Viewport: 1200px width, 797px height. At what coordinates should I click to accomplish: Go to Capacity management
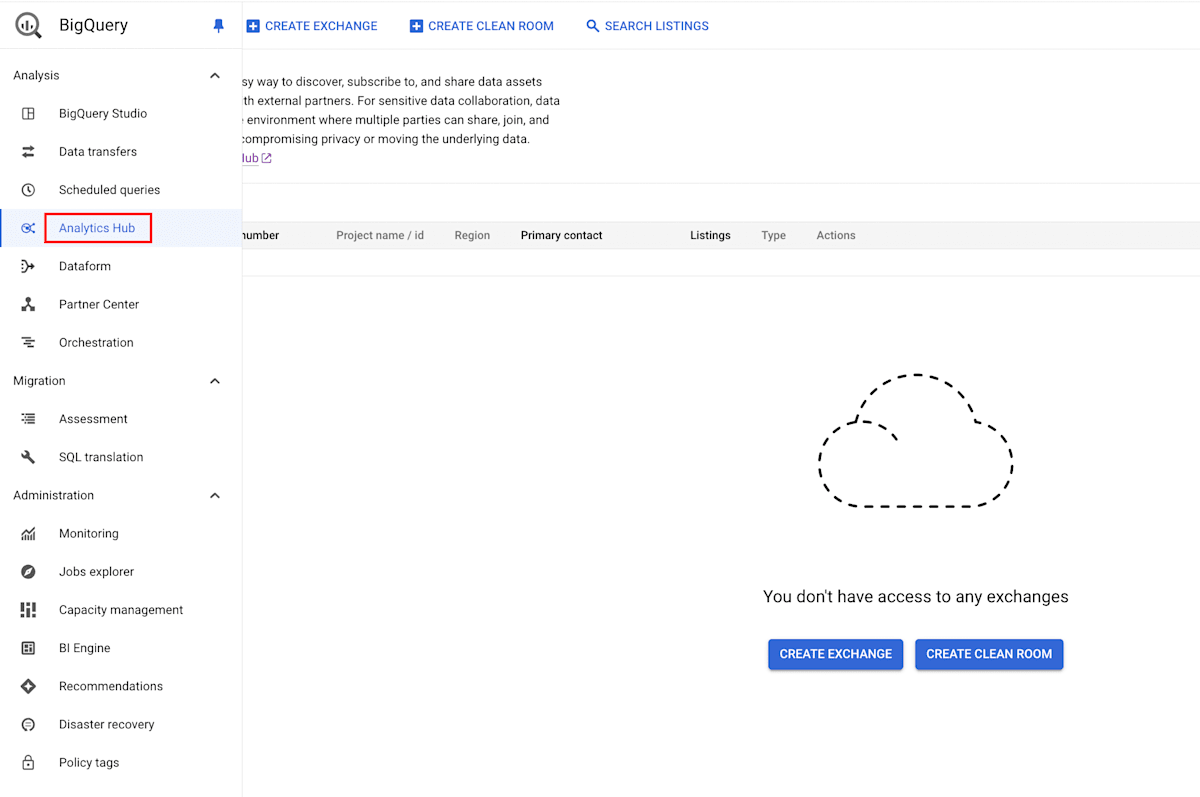(121, 610)
